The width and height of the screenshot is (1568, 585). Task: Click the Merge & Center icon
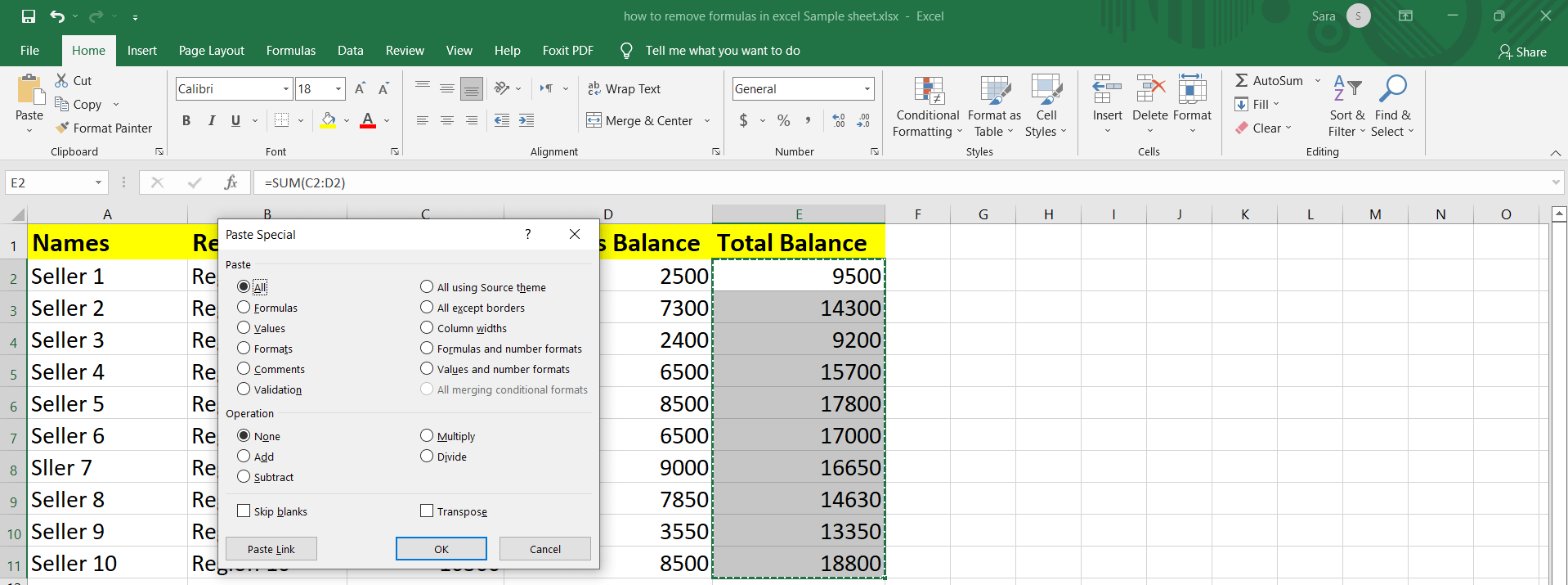594,120
